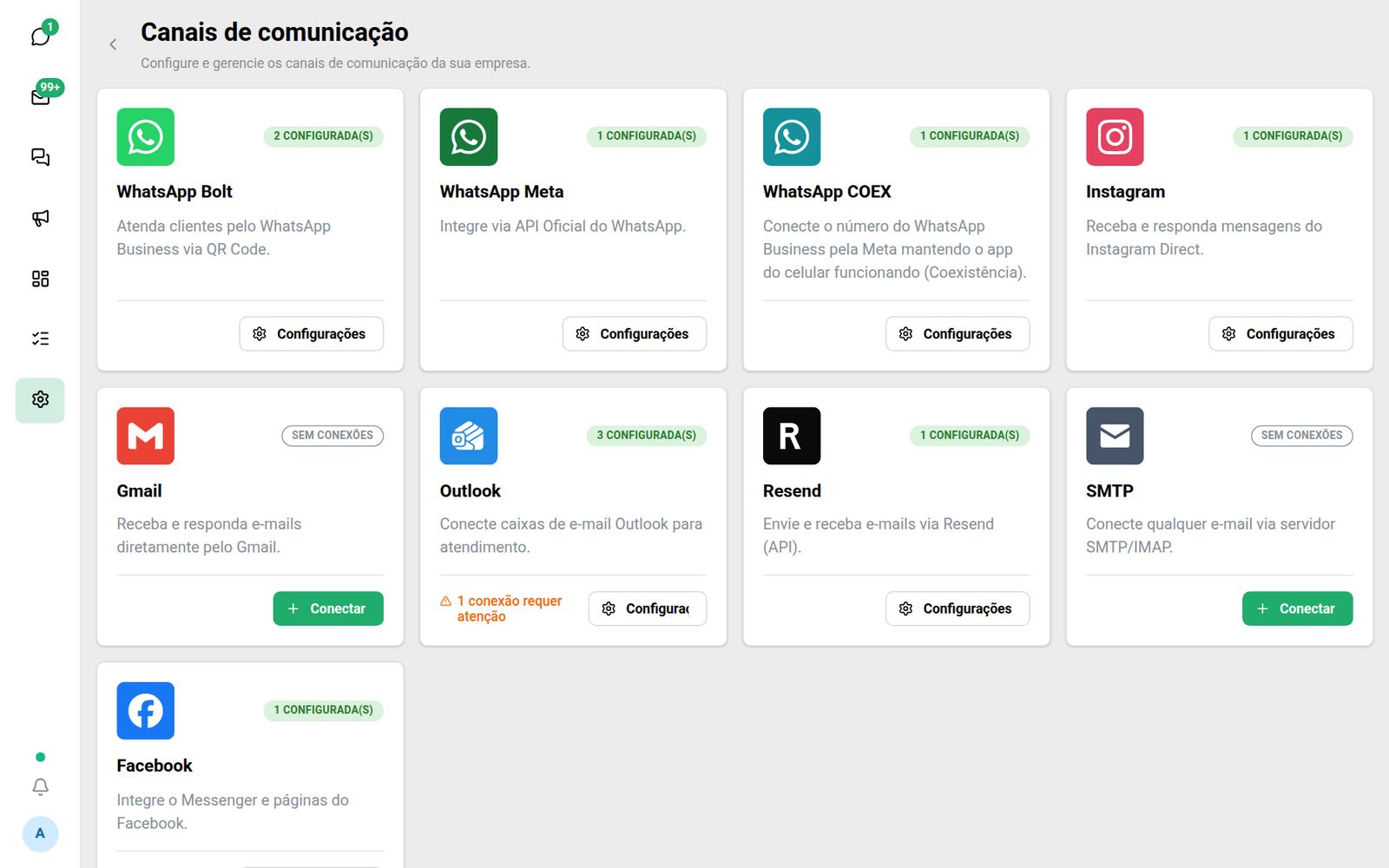The image size is (1389, 868).
Task: Click the WhatsApp COEX teal logo
Action: [792, 137]
